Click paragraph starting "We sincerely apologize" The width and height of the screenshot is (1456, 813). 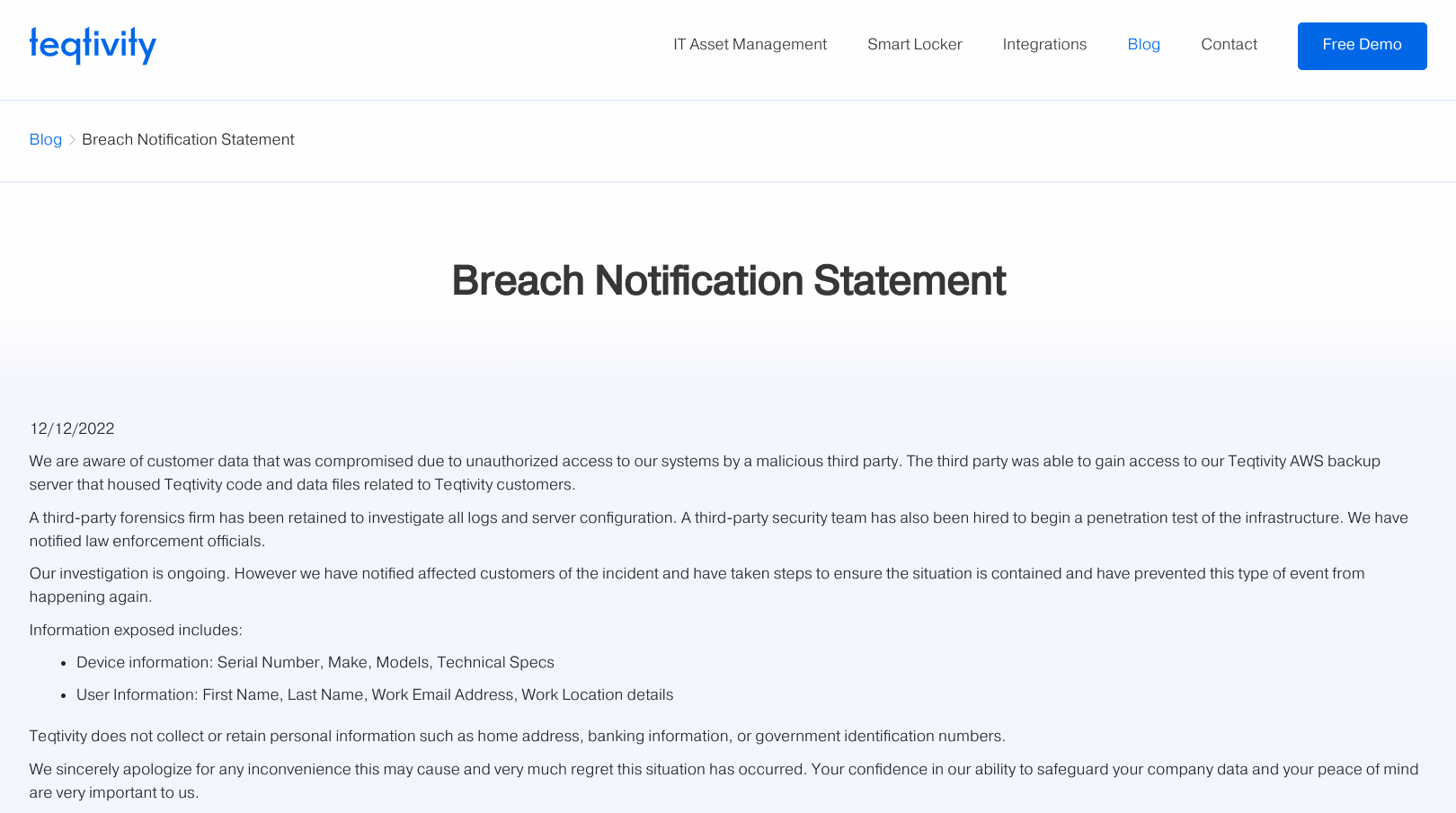[x=724, y=781]
